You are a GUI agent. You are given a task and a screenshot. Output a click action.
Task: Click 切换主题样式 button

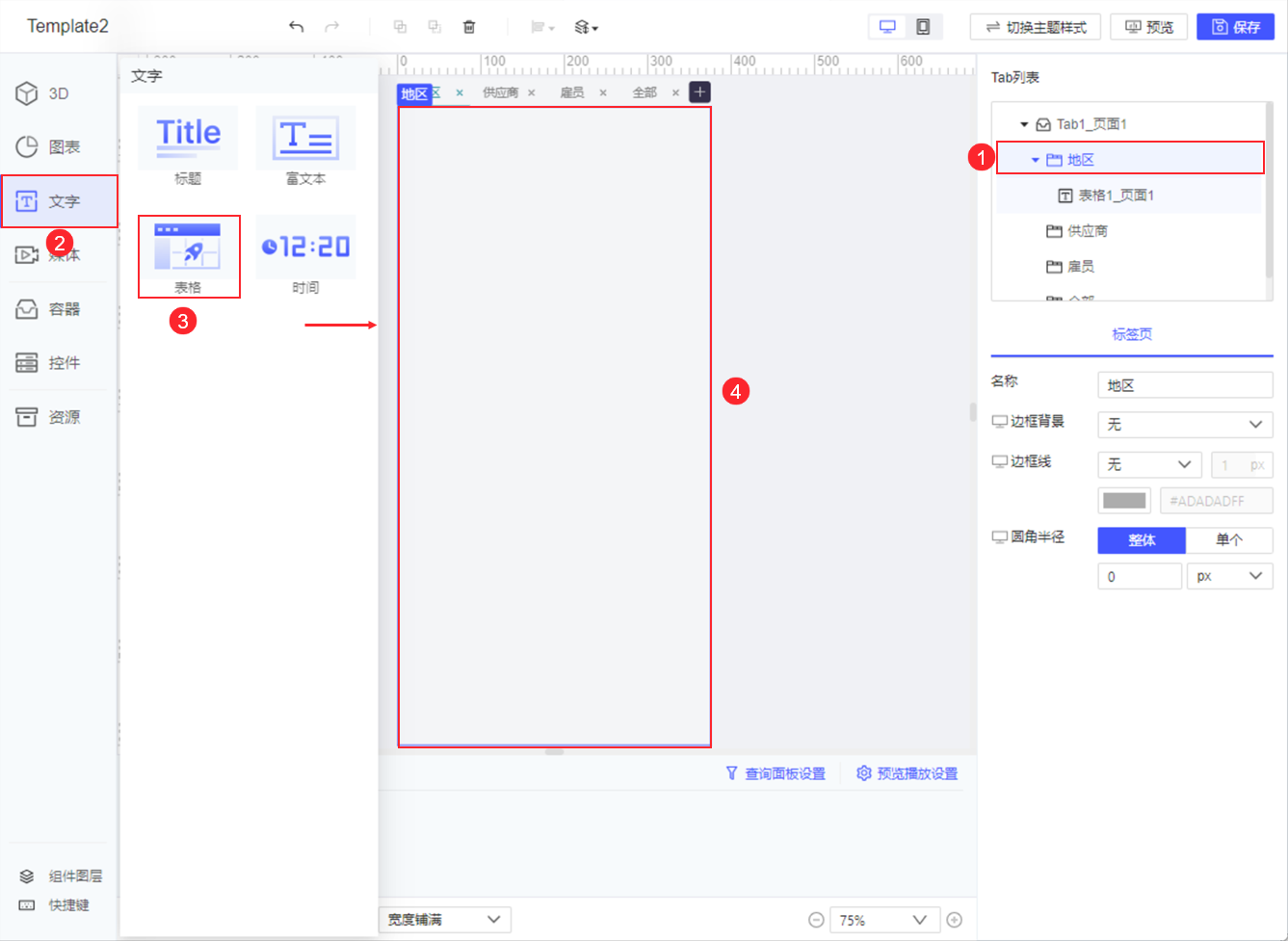[x=1036, y=27]
